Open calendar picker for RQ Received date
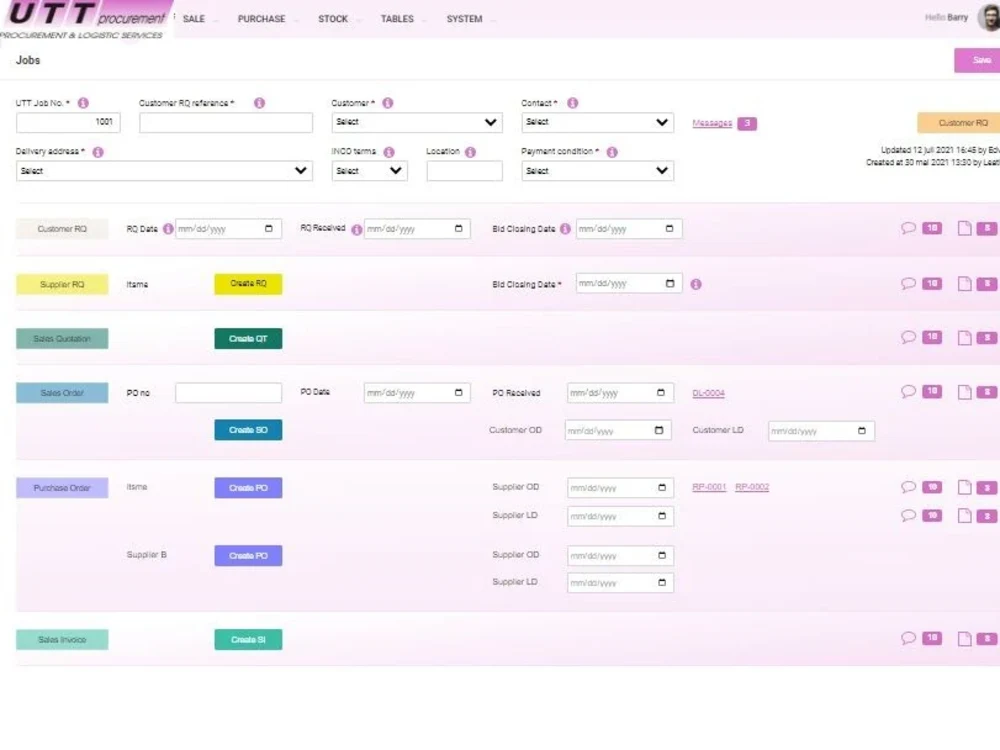The width and height of the screenshot is (1000, 750). tap(458, 228)
